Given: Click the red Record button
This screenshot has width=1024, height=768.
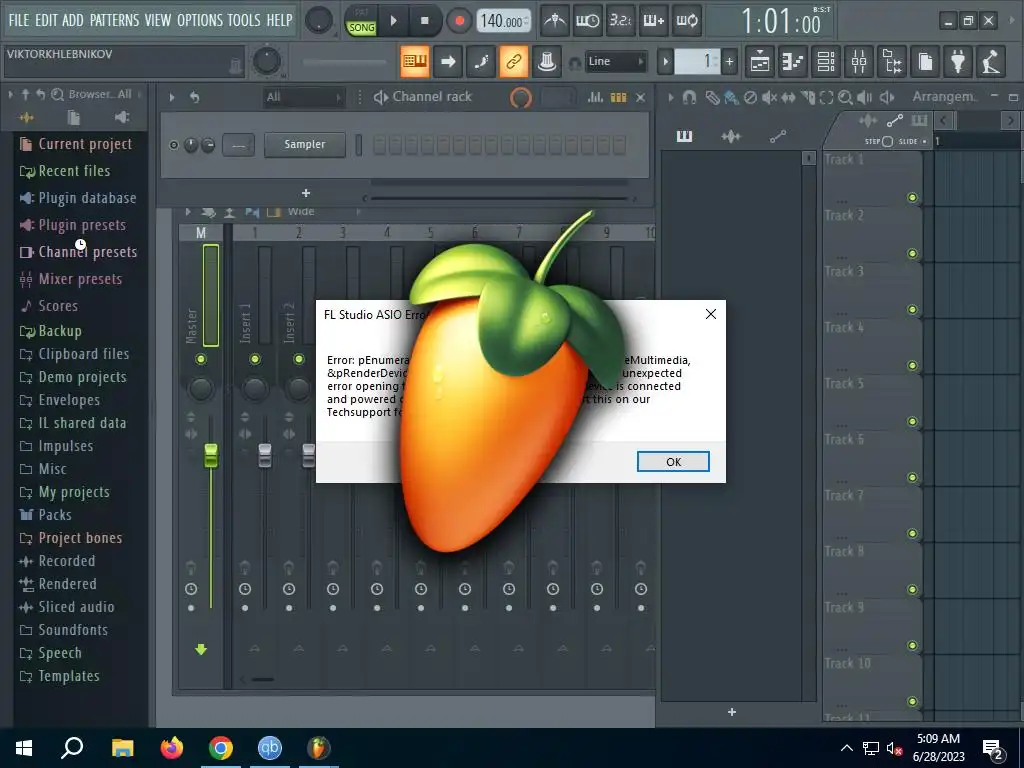Looking at the screenshot, I should click(459, 21).
